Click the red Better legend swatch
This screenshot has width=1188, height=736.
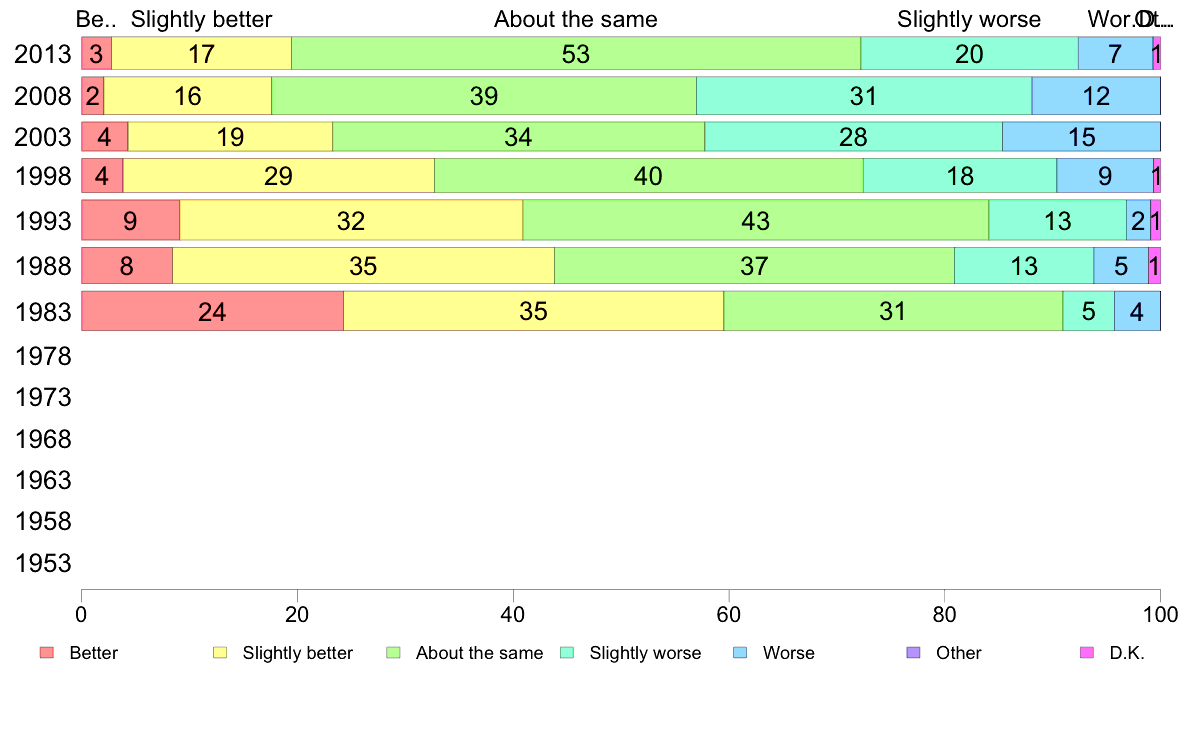(x=46, y=653)
